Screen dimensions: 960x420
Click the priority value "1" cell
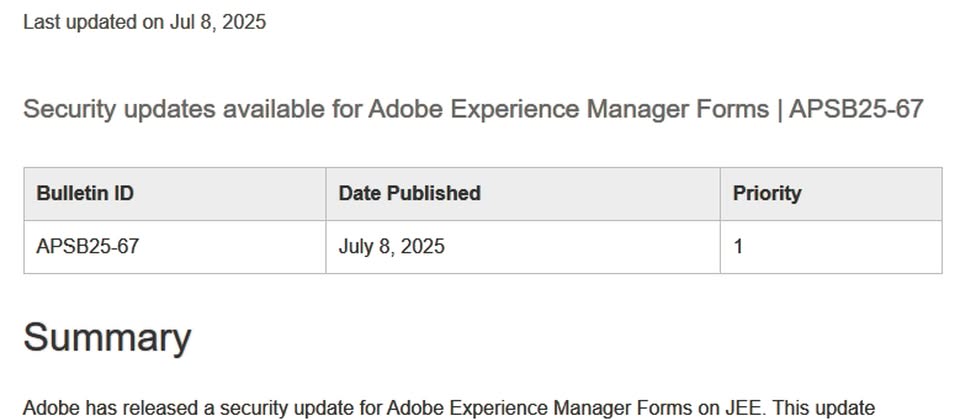pyautogui.click(x=831, y=247)
